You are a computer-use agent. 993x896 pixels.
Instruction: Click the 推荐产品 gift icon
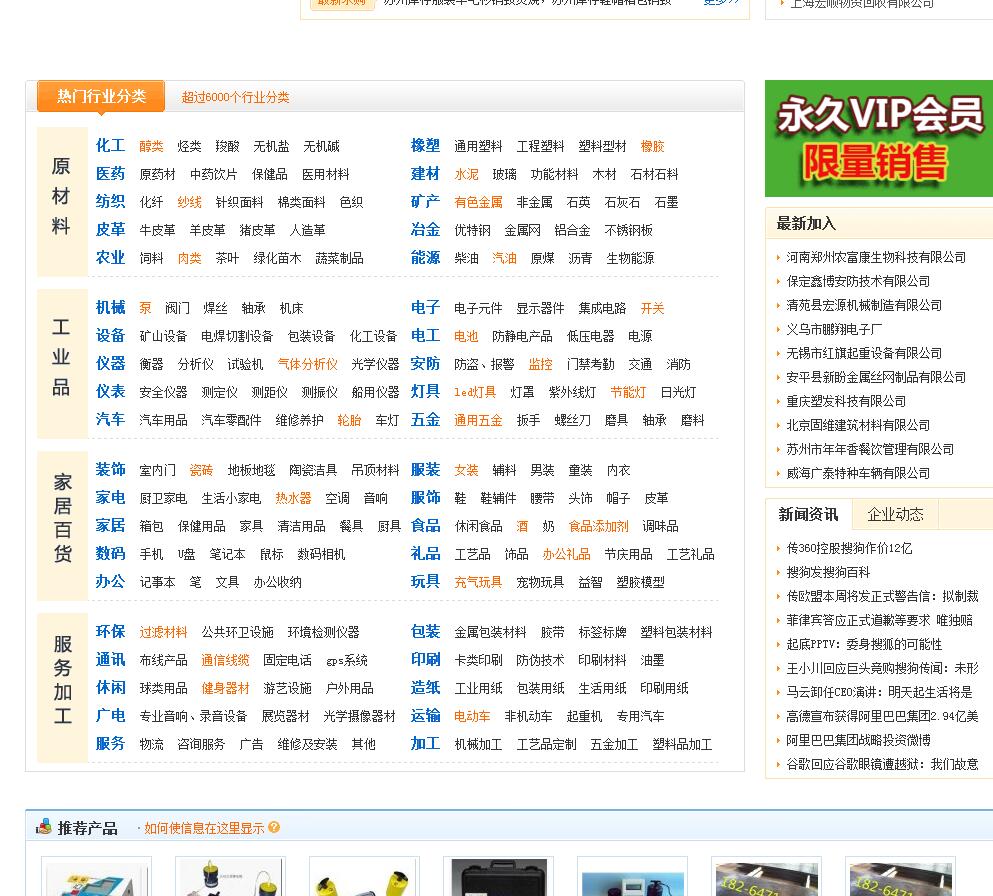point(44,827)
